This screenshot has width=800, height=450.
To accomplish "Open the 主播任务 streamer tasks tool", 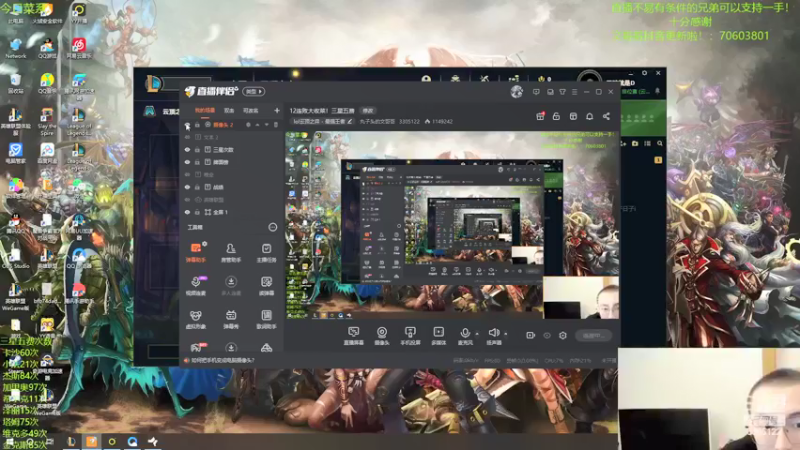I will (266, 253).
